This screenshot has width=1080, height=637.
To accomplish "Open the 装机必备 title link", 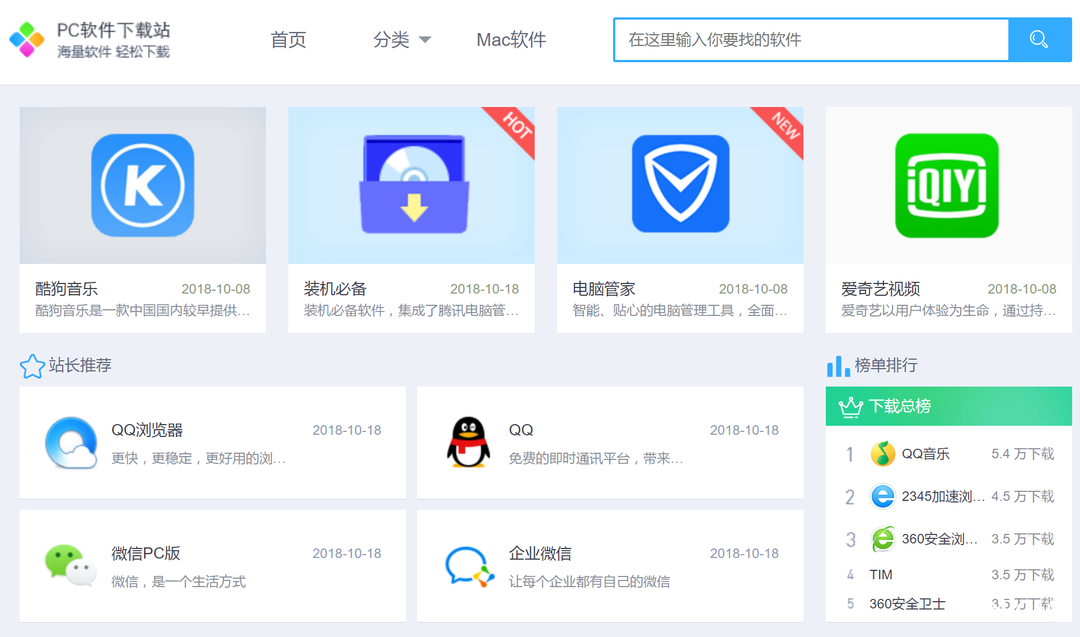I will click(335, 289).
